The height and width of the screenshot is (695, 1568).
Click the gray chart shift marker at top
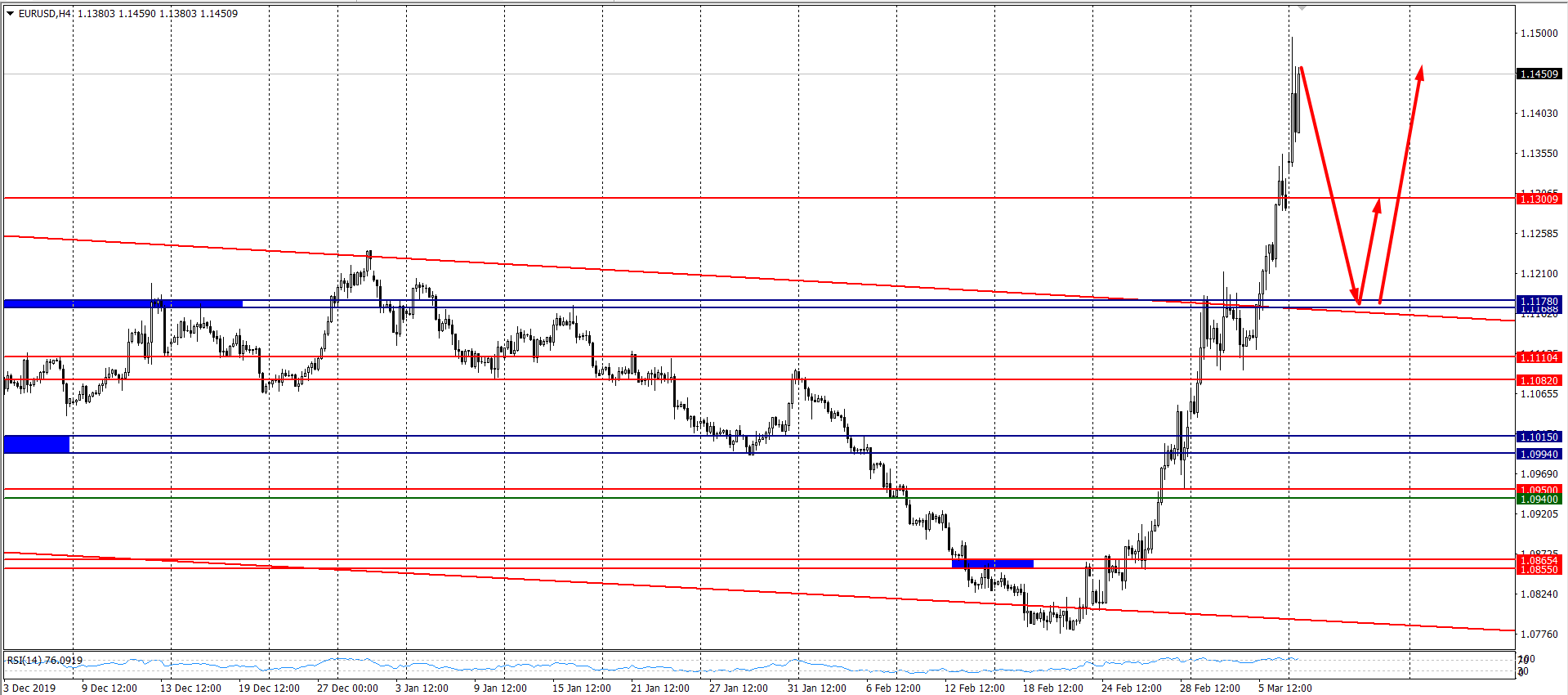click(x=1302, y=7)
